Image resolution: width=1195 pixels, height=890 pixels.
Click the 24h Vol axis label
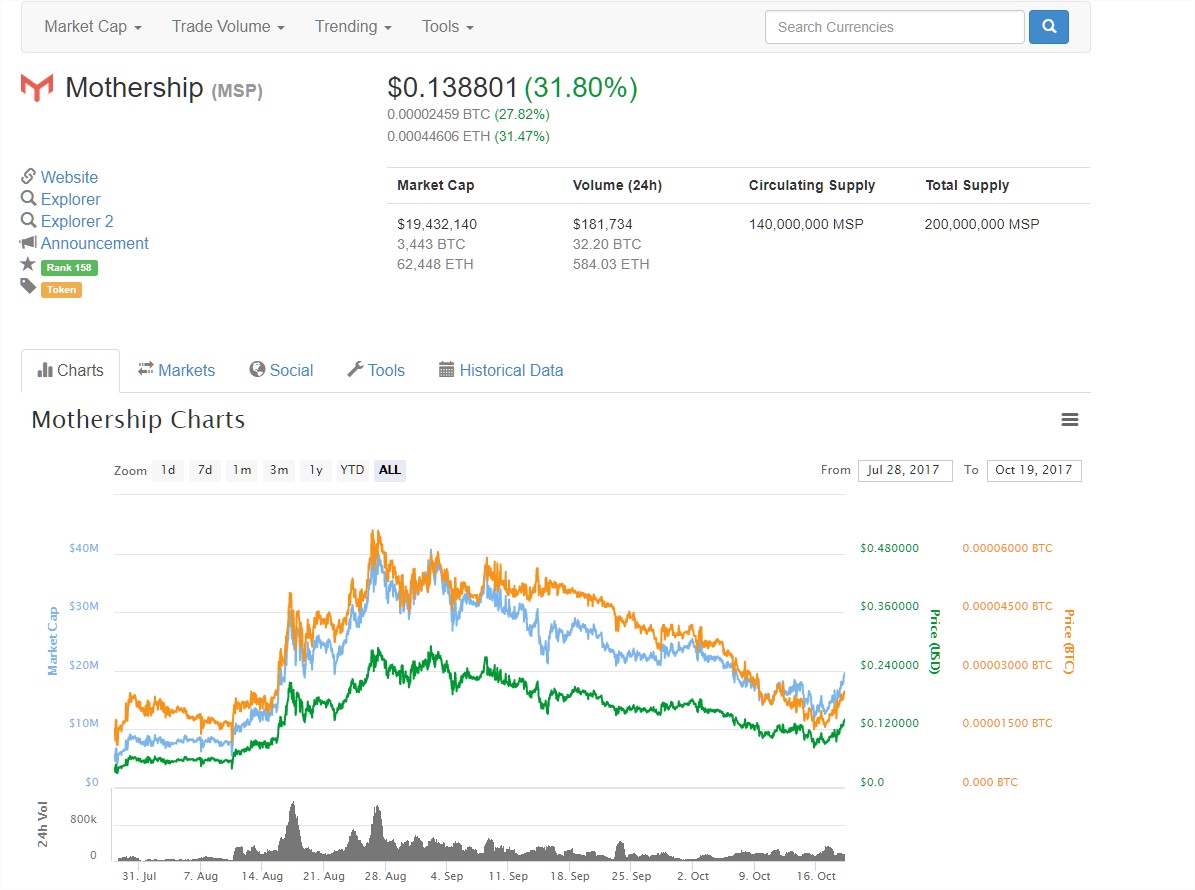coord(43,824)
